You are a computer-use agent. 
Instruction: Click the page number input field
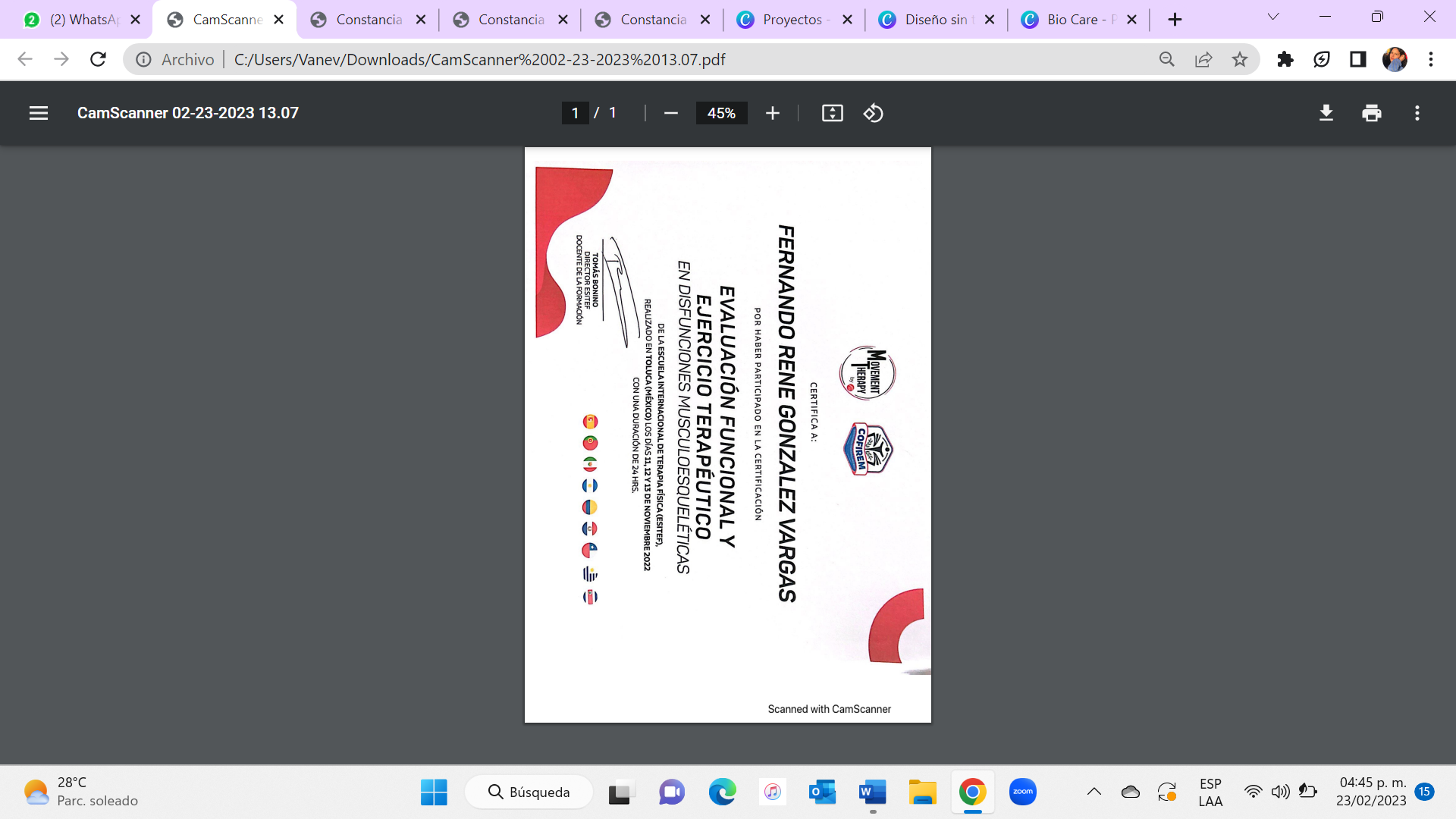click(x=575, y=113)
